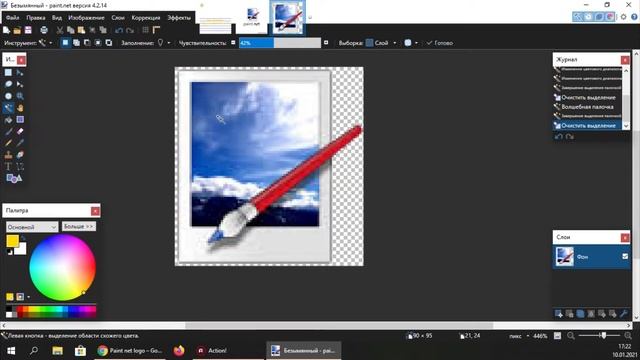
Task: Select the Line/Curve tool
Action: pyautogui.click(x=20, y=167)
